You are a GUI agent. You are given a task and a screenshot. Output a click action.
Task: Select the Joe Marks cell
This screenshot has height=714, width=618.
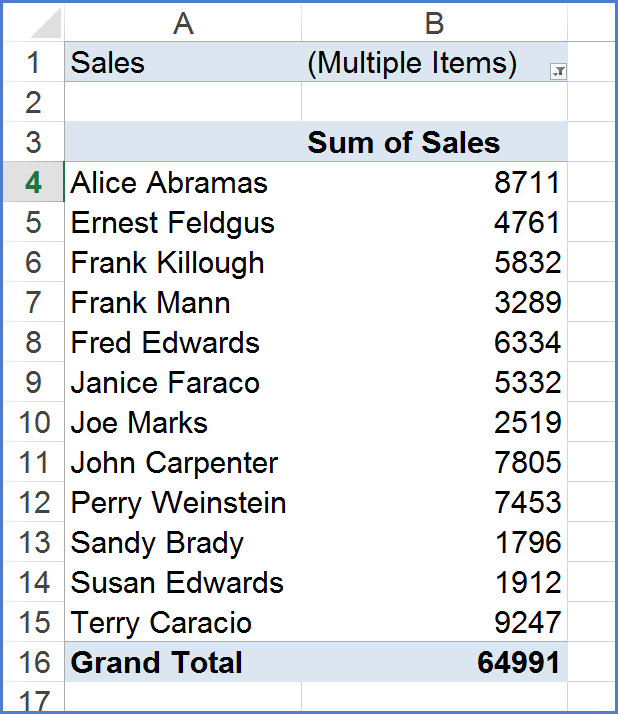coord(183,422)
